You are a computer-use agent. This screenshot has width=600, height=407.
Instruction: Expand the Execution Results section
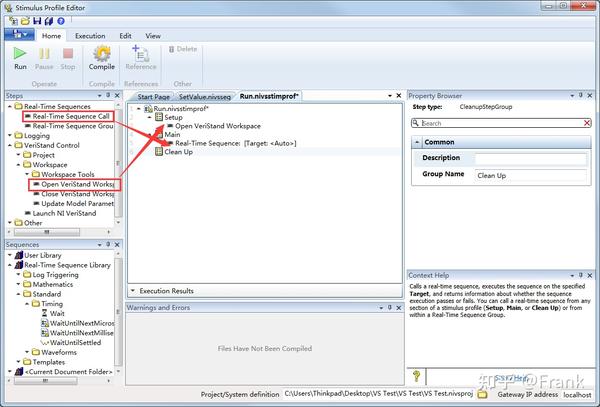click(x=133, y=291)
